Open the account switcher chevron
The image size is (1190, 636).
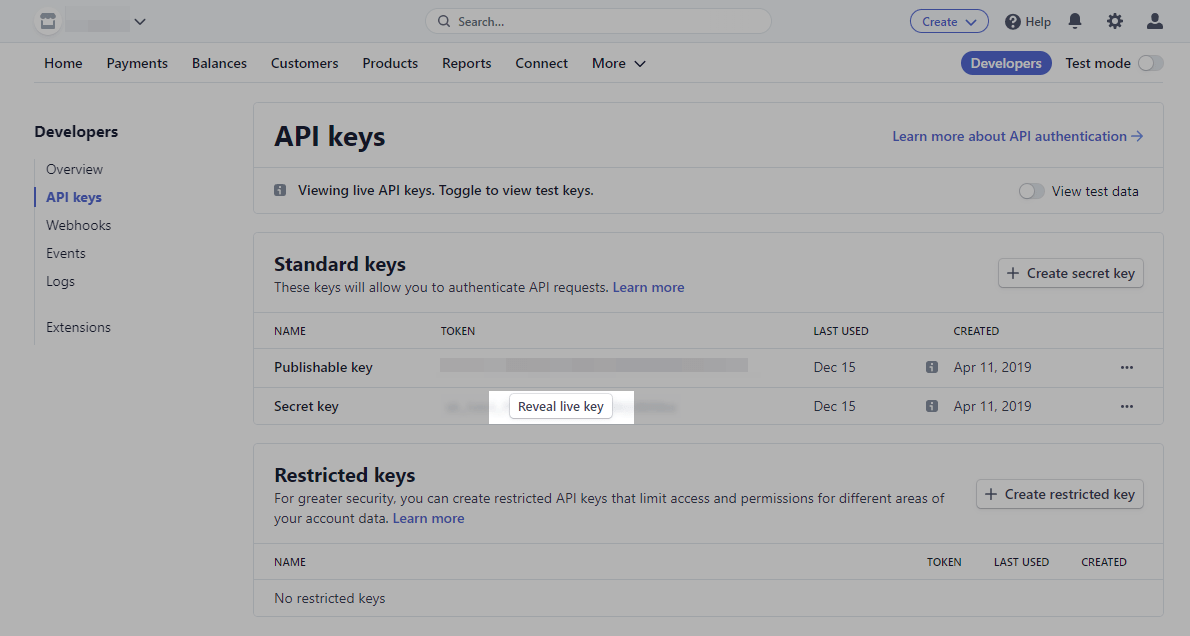140,21
